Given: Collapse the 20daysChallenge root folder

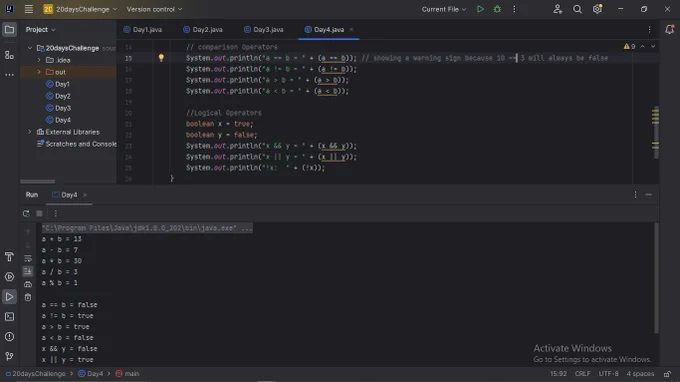Looking at the screenshot, I should coord(30,48).
